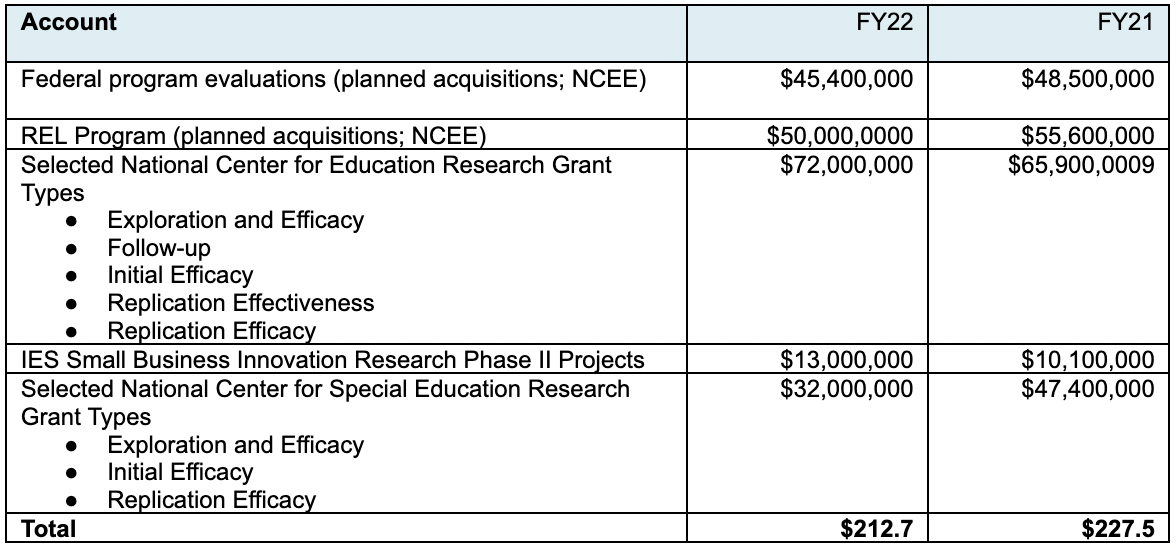Click the Account column header

tap(69, 22)
